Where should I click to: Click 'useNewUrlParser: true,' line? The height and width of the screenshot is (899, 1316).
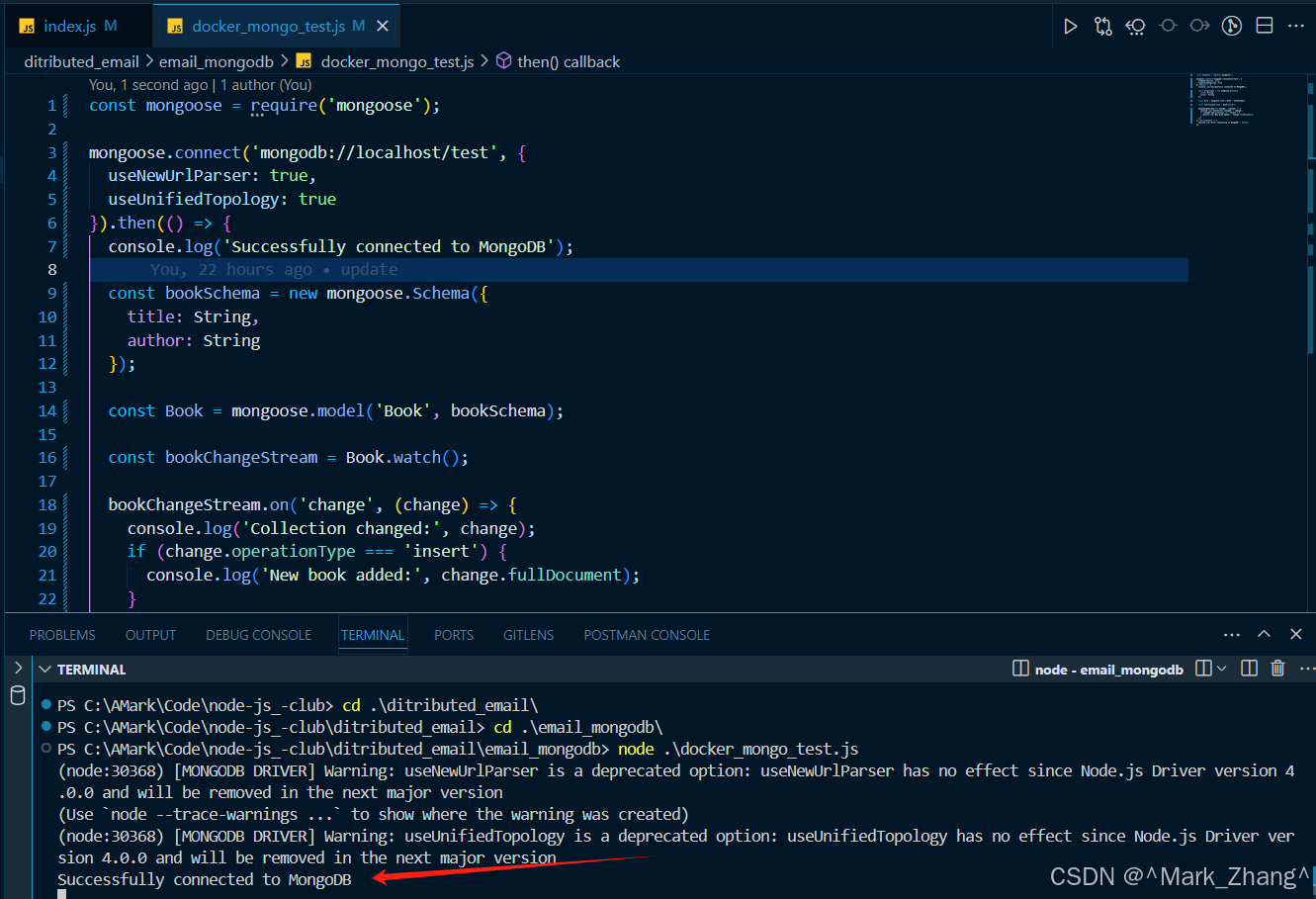pos(212,175)
